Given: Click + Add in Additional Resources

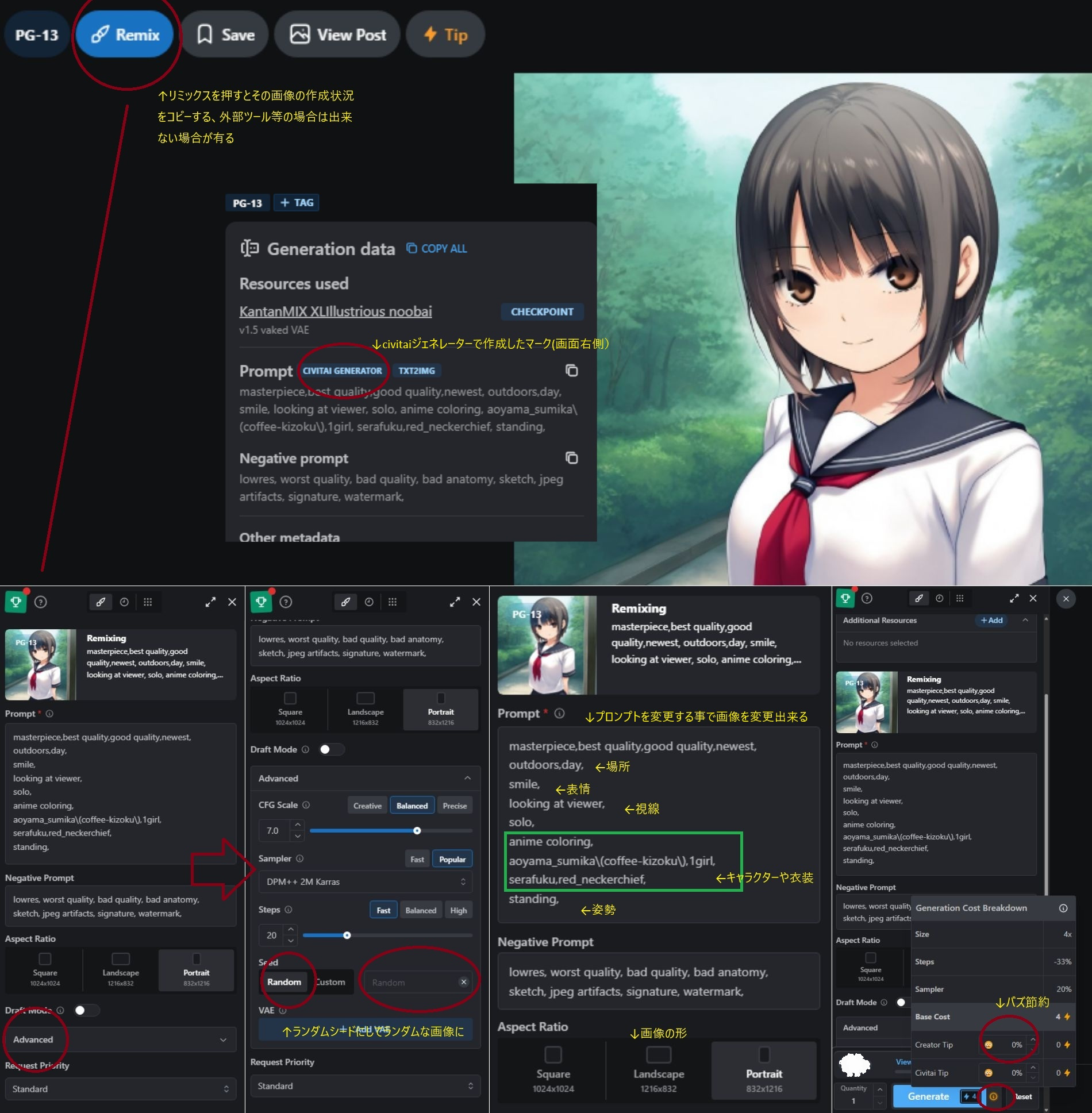Looking at the screenshot, I should [x=991, y=620].
